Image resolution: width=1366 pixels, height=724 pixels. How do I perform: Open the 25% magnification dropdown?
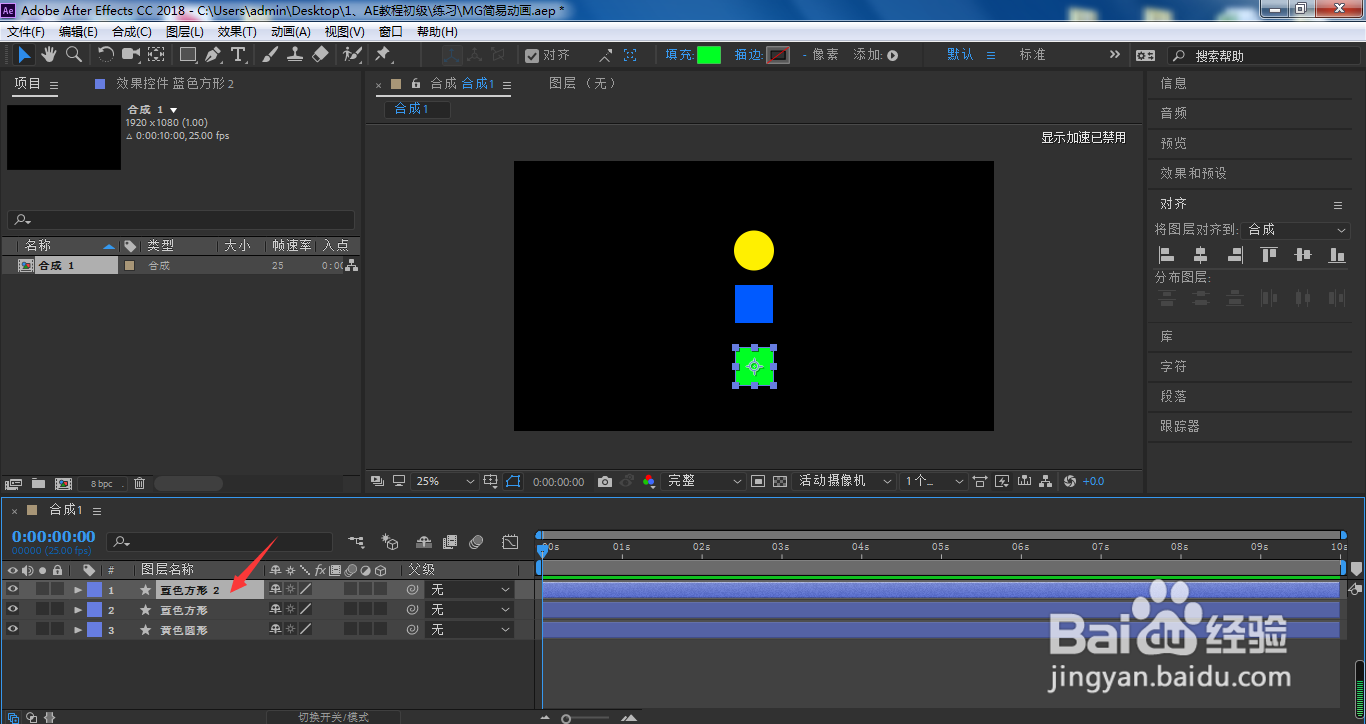(x=445, y=481)
